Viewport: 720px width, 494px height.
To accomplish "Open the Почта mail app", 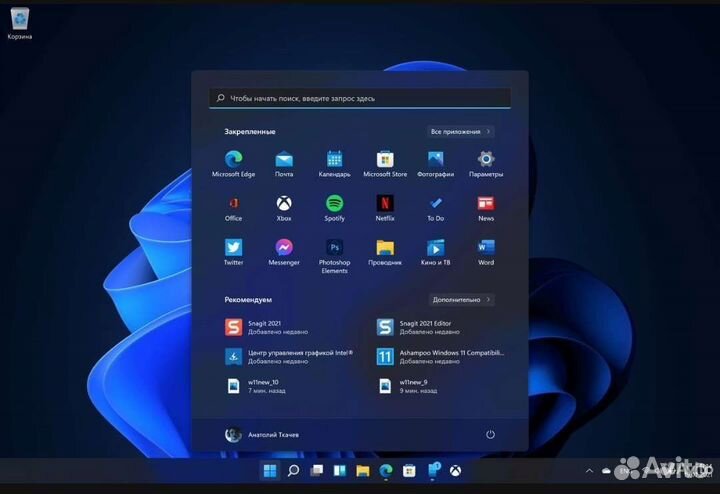I will (x=284, y=163).
